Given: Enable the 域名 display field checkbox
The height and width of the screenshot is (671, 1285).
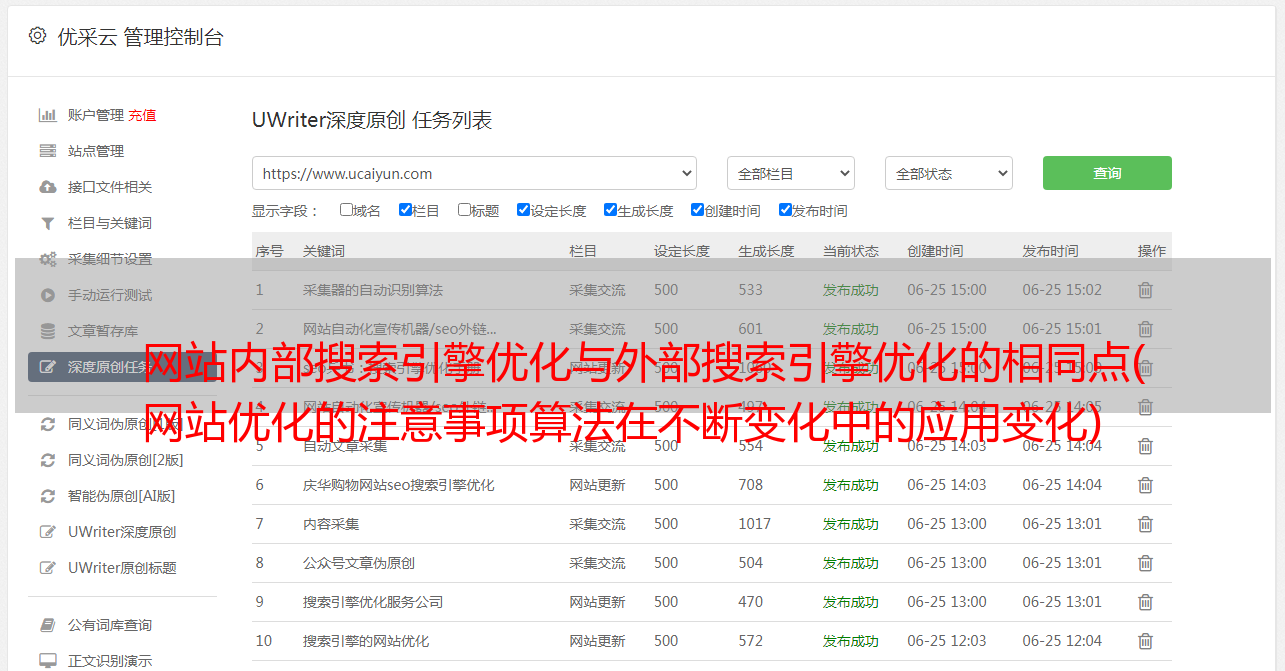Looking at the screenshot, I should (346, 210).
